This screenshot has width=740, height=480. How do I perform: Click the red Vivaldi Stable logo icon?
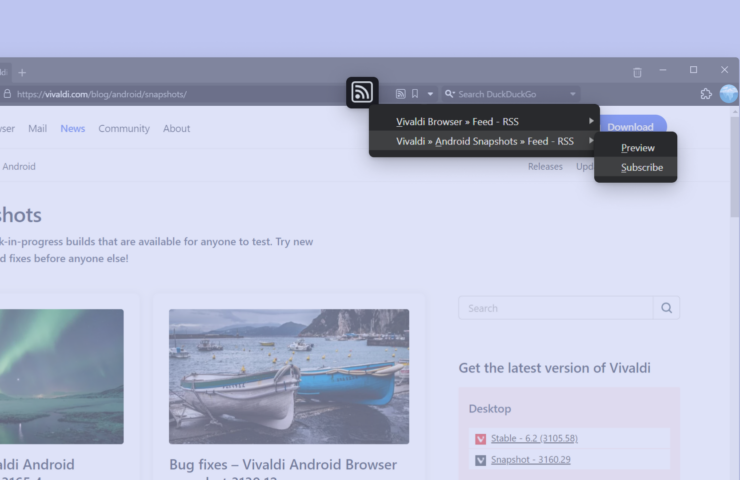coord(480,439)
